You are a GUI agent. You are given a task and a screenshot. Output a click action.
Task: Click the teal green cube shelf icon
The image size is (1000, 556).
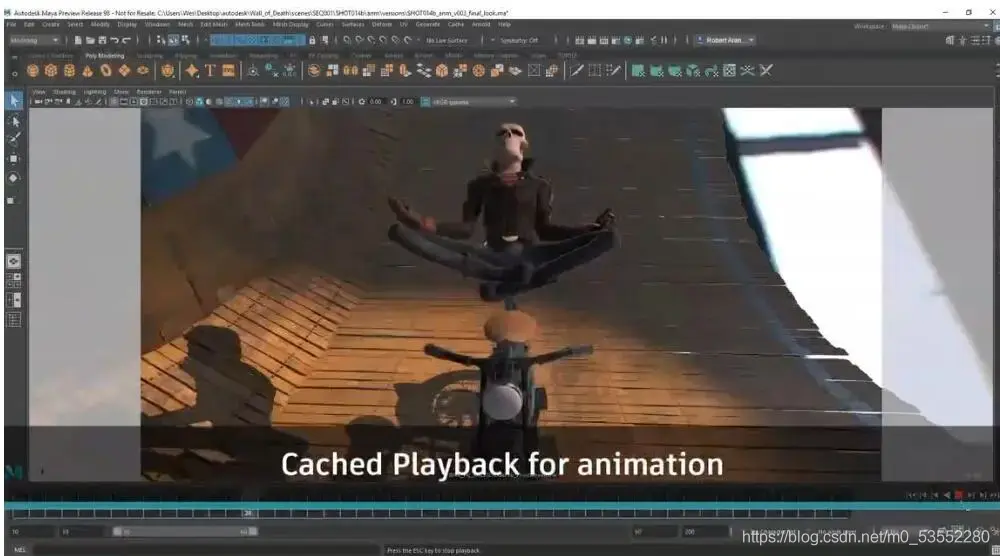(x=693, y=71)
